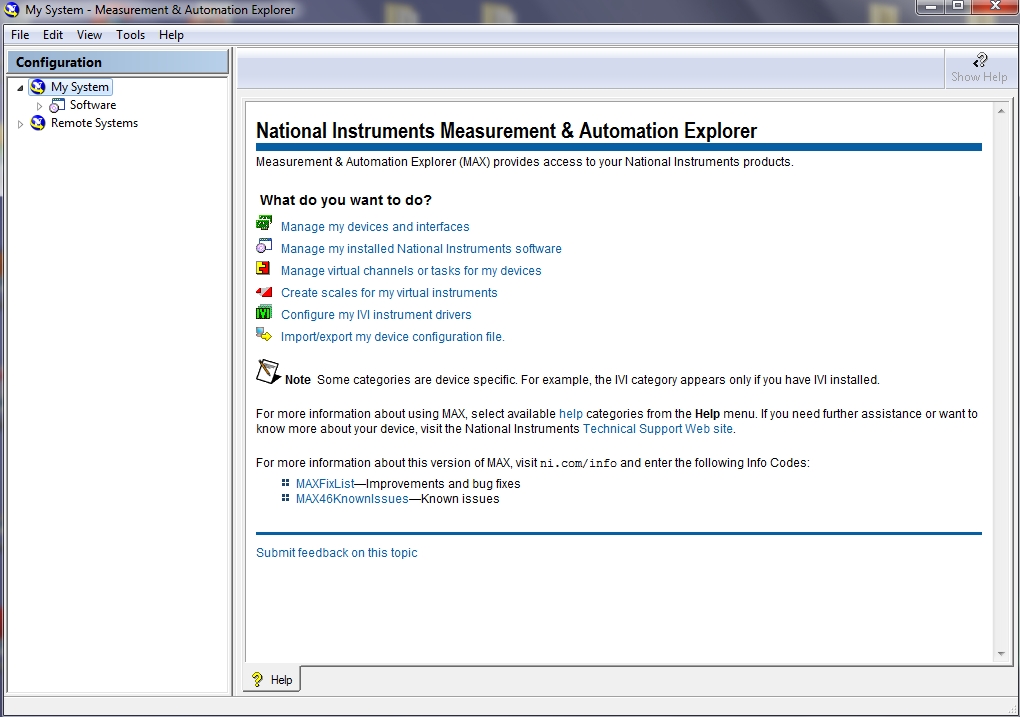Click the virtual channels icon
Viewport: 1020px width, 717px height.
[x=263, y=267]
